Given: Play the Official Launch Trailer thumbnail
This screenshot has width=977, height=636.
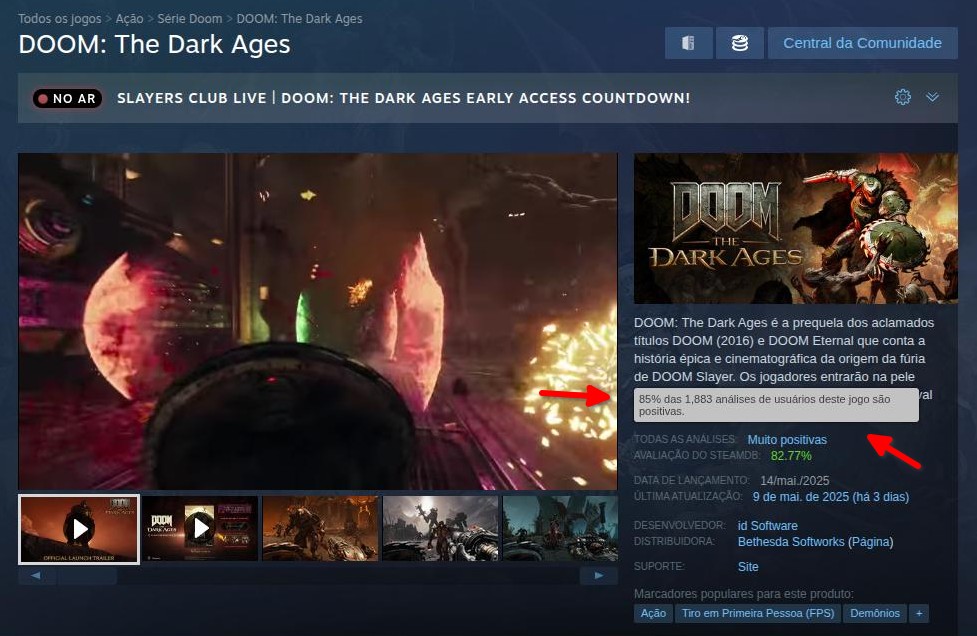Looking at the screenshot, I should click(x=79, y=529).
